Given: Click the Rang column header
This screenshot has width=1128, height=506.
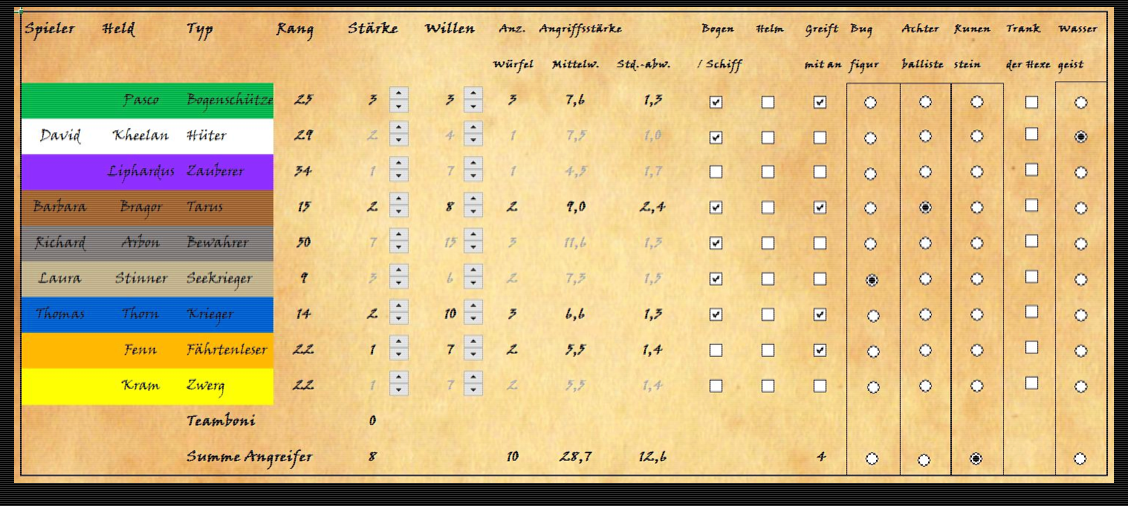Looking at the screenshot, I should tap(294, 29).
